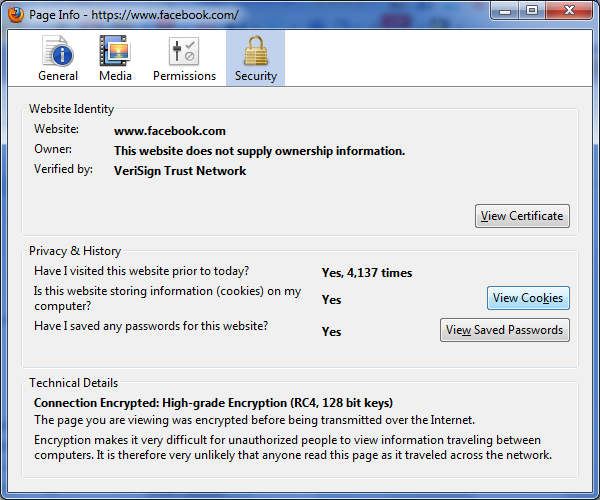The width and height of the screenshot is (600, 500).
Task: Click the General tab label
Action: (58, 76)
